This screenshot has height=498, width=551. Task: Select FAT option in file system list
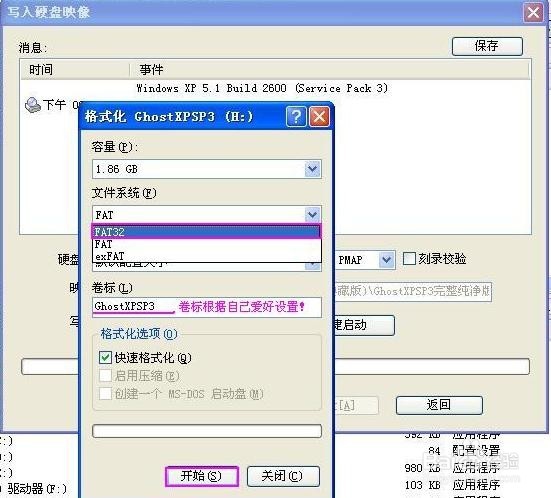coord(206,244)
